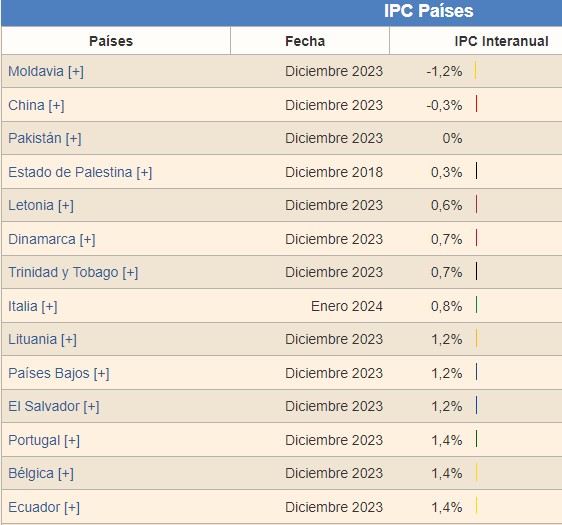The height and width of the screenshot is (525, 562).
Task: Expand the [+] after Estado de Palestina
Action: (144, 172)
